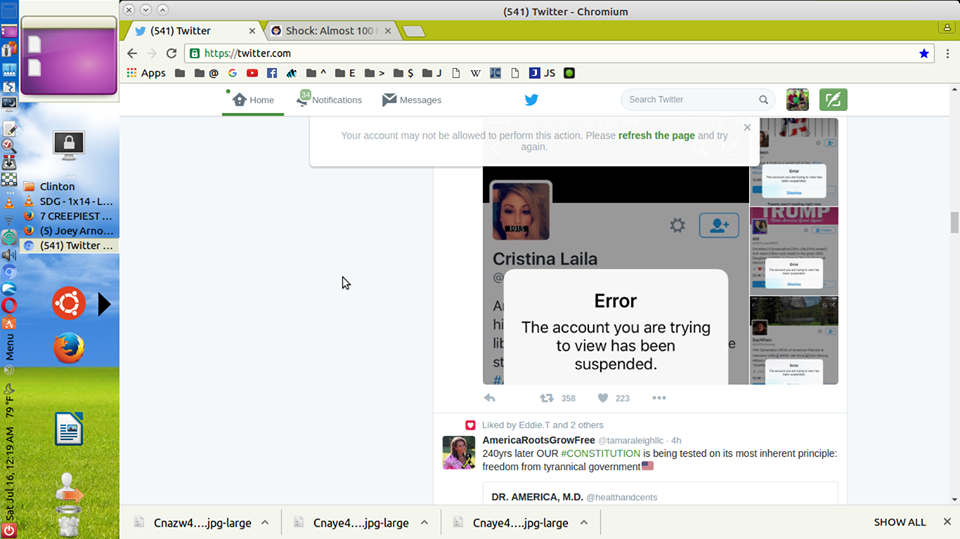Click SHOW ALL downloads
This screenshot has width=960, height=539.
click(x=899, y=522)
